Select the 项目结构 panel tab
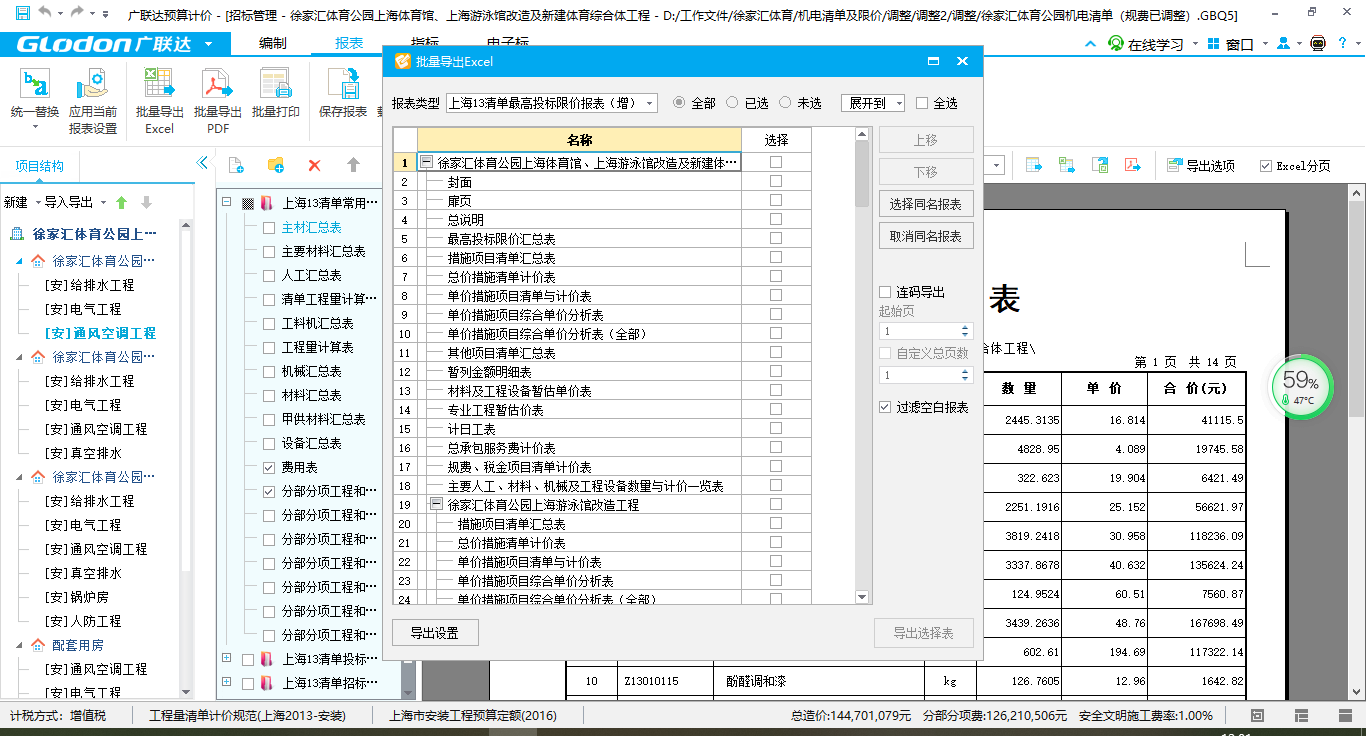1366x736 pixels. pyautogui.click(x=40, y=166)
